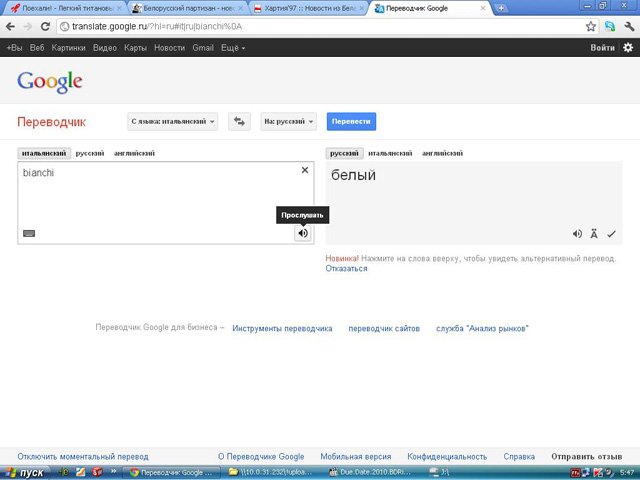Go forward in browser history
The image size is (640, 480).
pos(27,27)
